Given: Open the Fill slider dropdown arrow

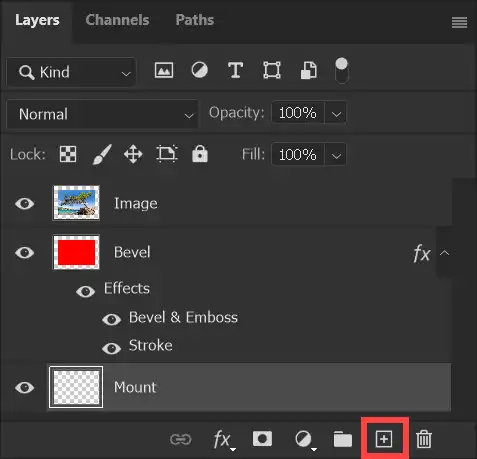Looking at the screenshot, I should [x=336, y=154].
